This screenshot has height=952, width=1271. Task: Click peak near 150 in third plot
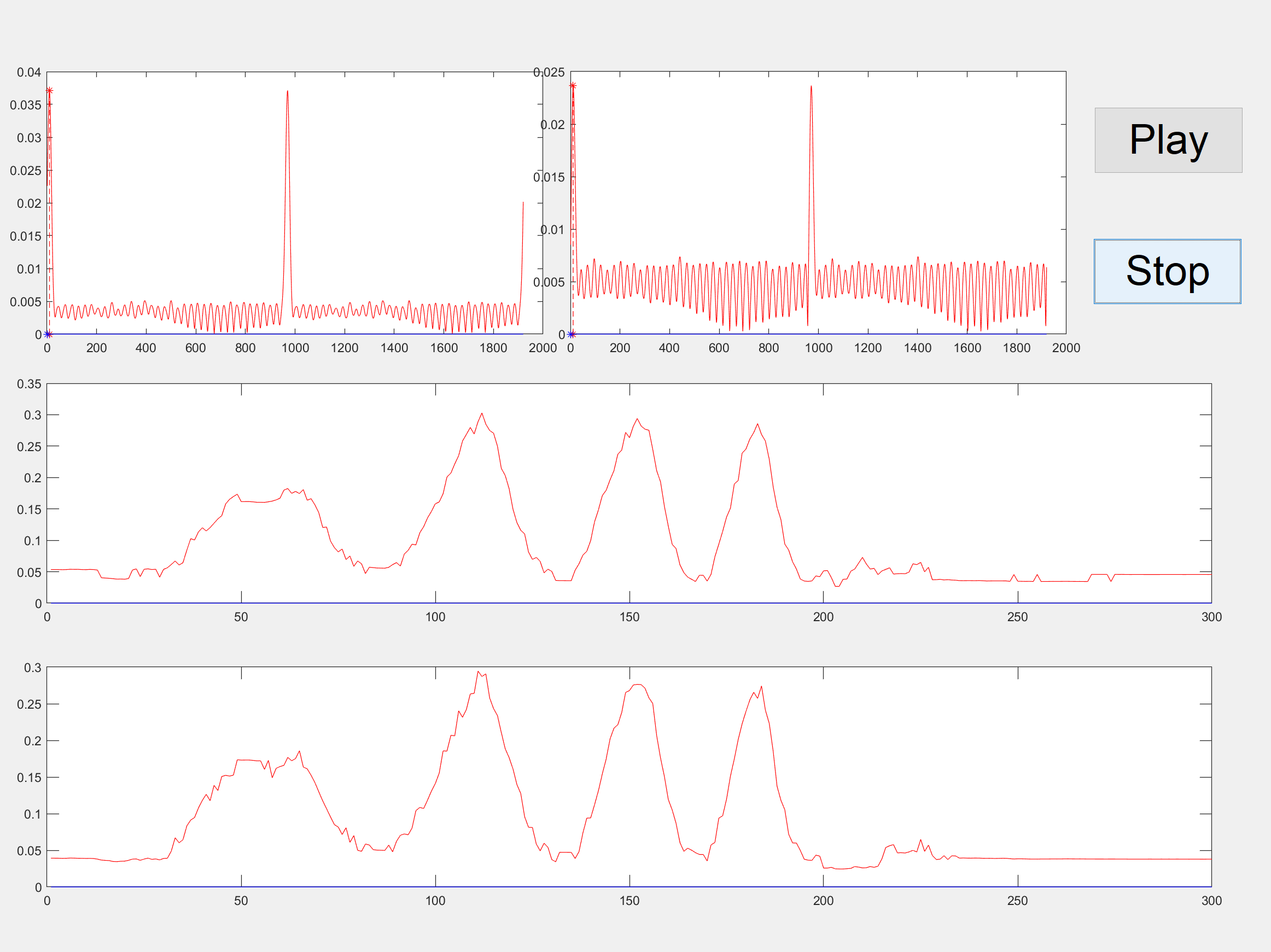(637, 419)
